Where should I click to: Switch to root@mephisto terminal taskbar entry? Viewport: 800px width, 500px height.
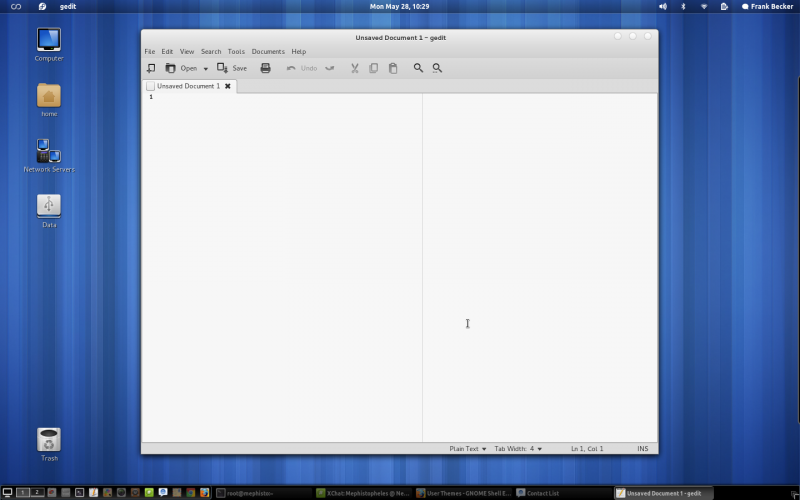262,493
